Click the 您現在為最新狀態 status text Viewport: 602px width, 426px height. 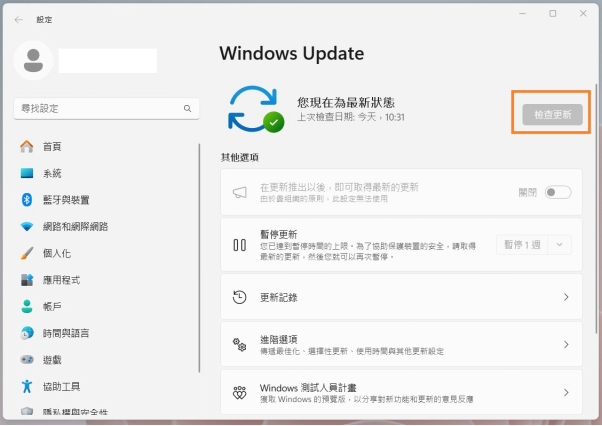coord(346,102)
